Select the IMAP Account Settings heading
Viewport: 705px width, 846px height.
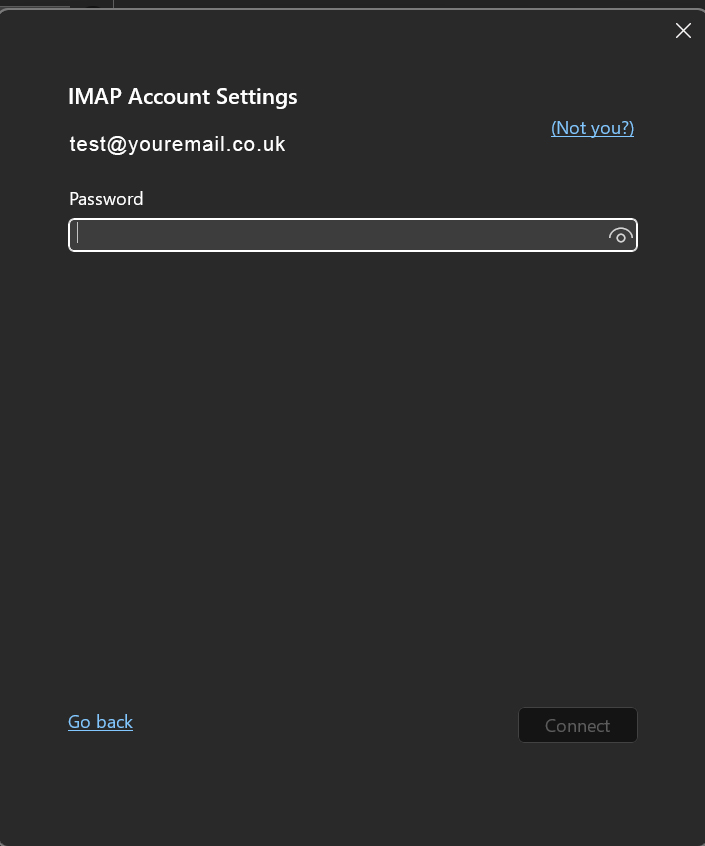[x=182, y=97]
